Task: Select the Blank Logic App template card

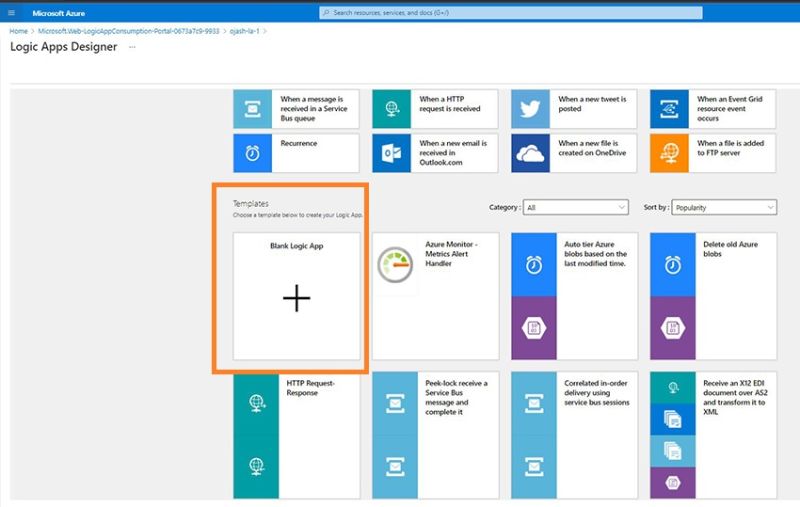Action: [x=296, y=296]
